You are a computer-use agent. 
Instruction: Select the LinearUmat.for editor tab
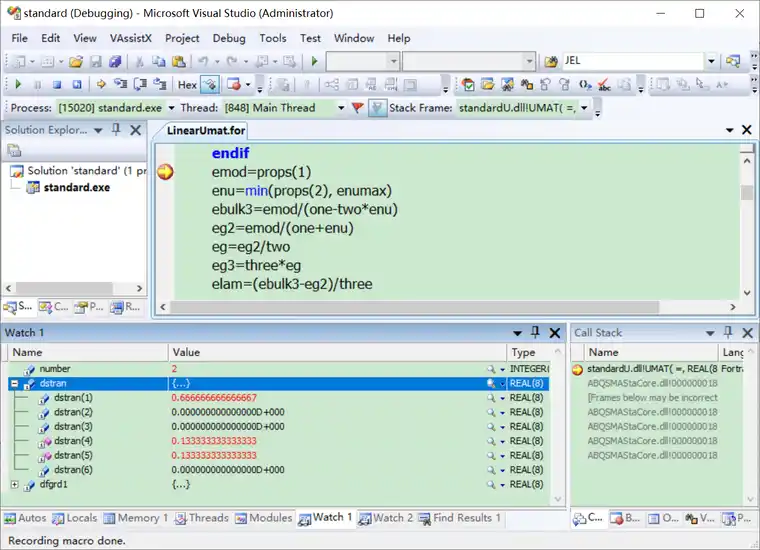[x=206, y=130]
